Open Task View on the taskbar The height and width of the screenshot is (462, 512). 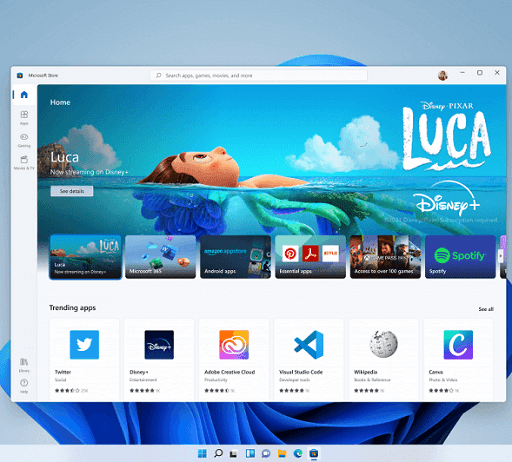click(234, 454)
